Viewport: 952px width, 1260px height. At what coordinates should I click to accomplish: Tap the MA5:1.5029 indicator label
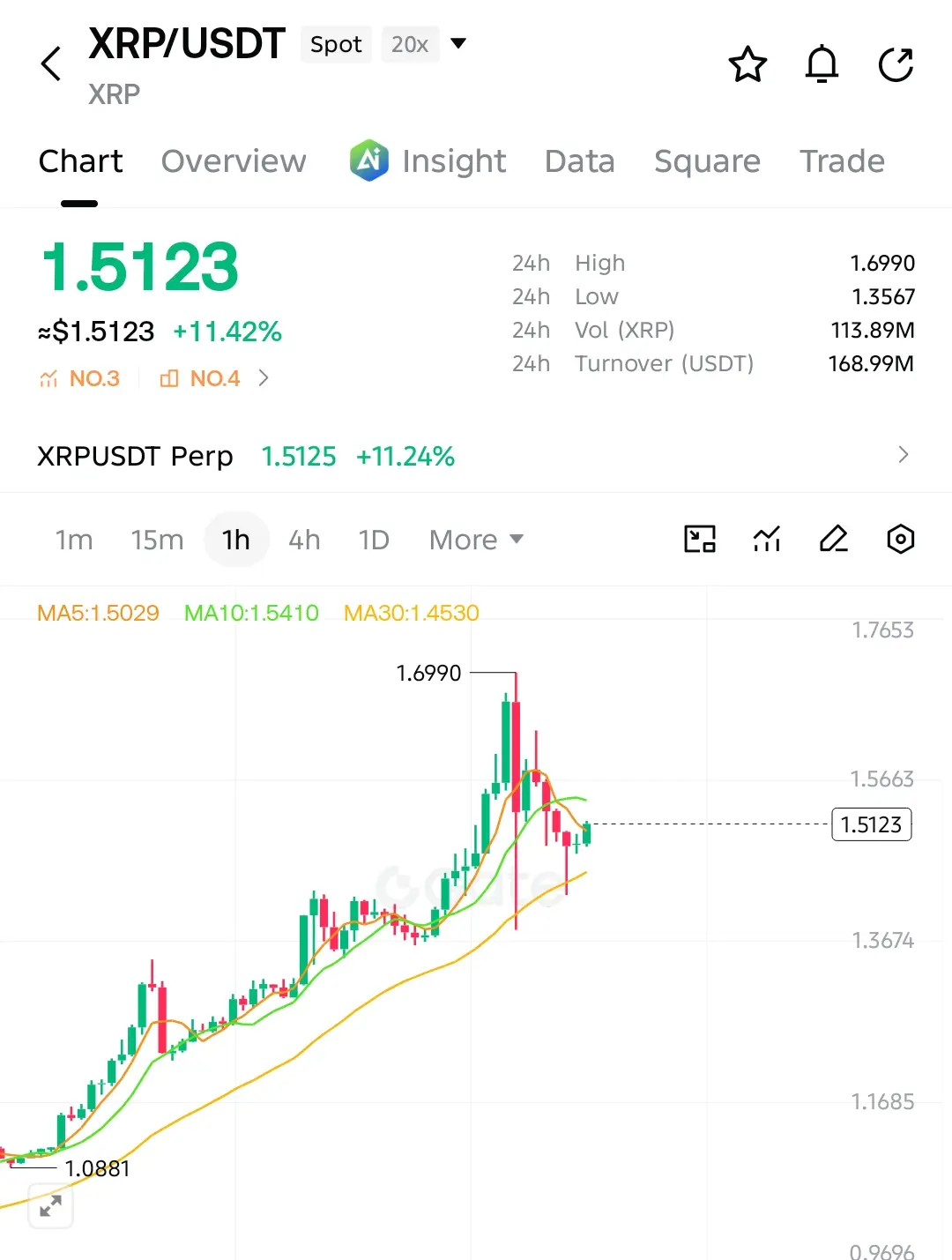coord(98,613)
